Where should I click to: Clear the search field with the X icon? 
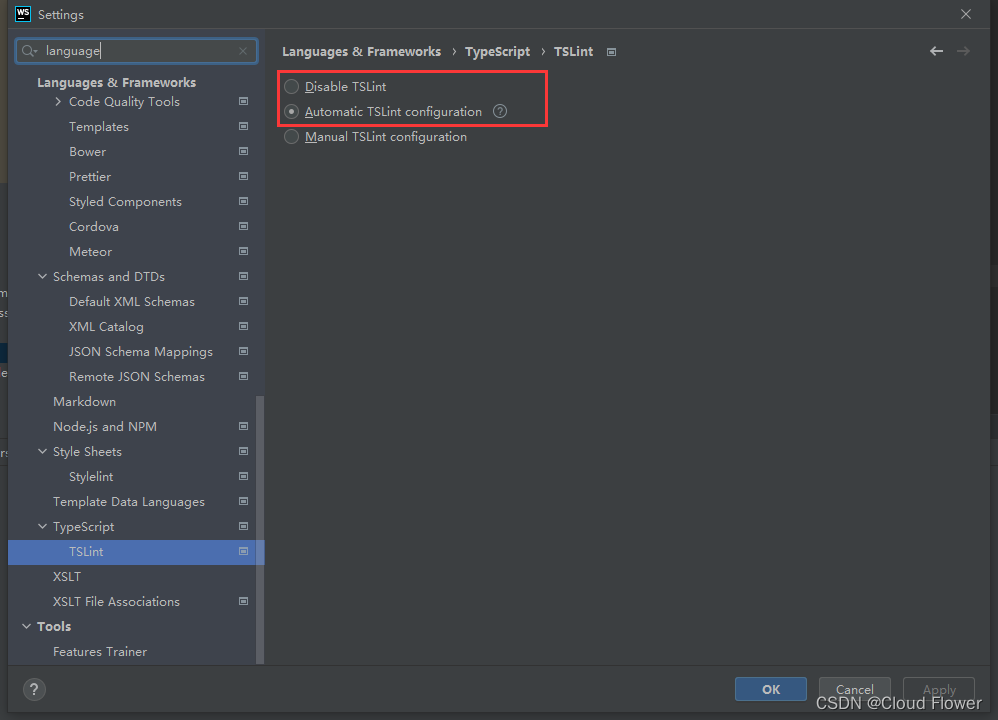click(242, 50)
